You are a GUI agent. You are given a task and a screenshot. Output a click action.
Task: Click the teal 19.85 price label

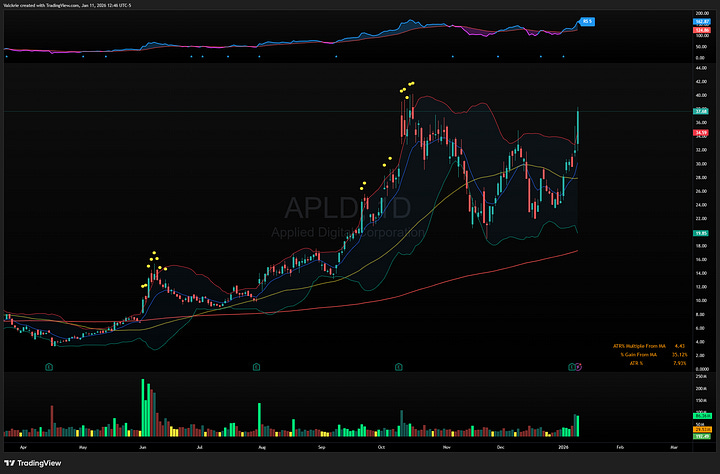point(701,233)
